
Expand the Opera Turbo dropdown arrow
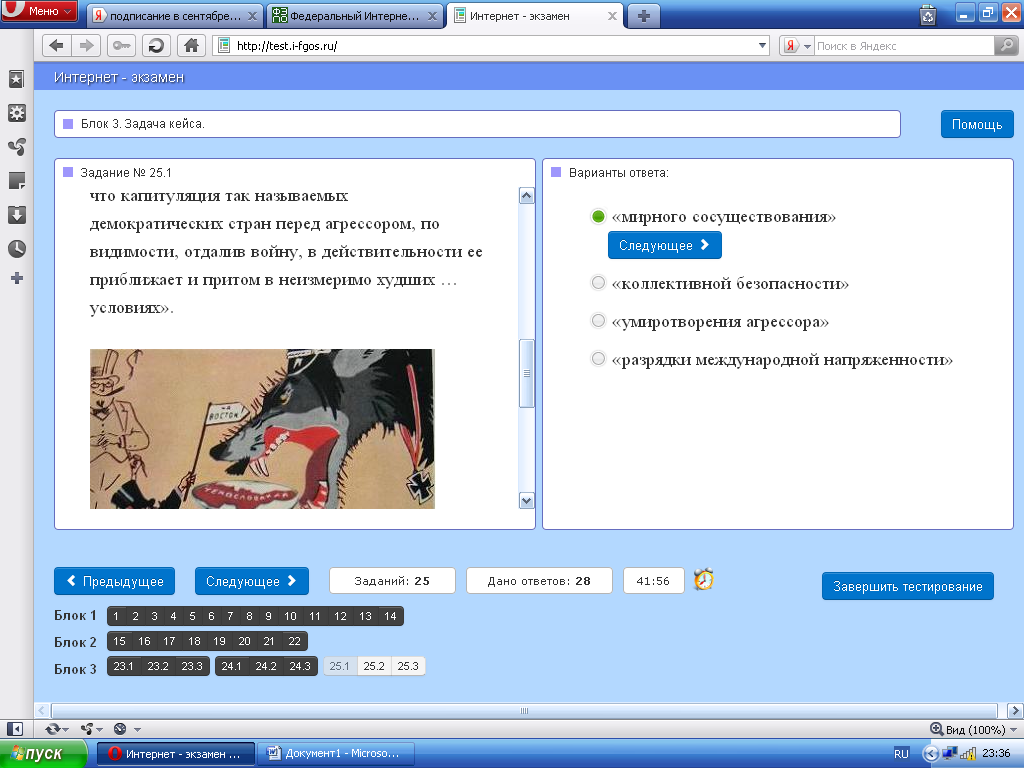click(137, 729)
